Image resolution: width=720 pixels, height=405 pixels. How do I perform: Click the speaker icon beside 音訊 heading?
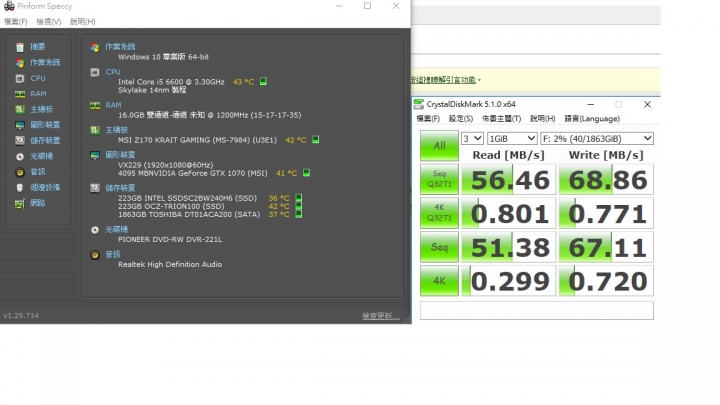click(x=95, y=255)
